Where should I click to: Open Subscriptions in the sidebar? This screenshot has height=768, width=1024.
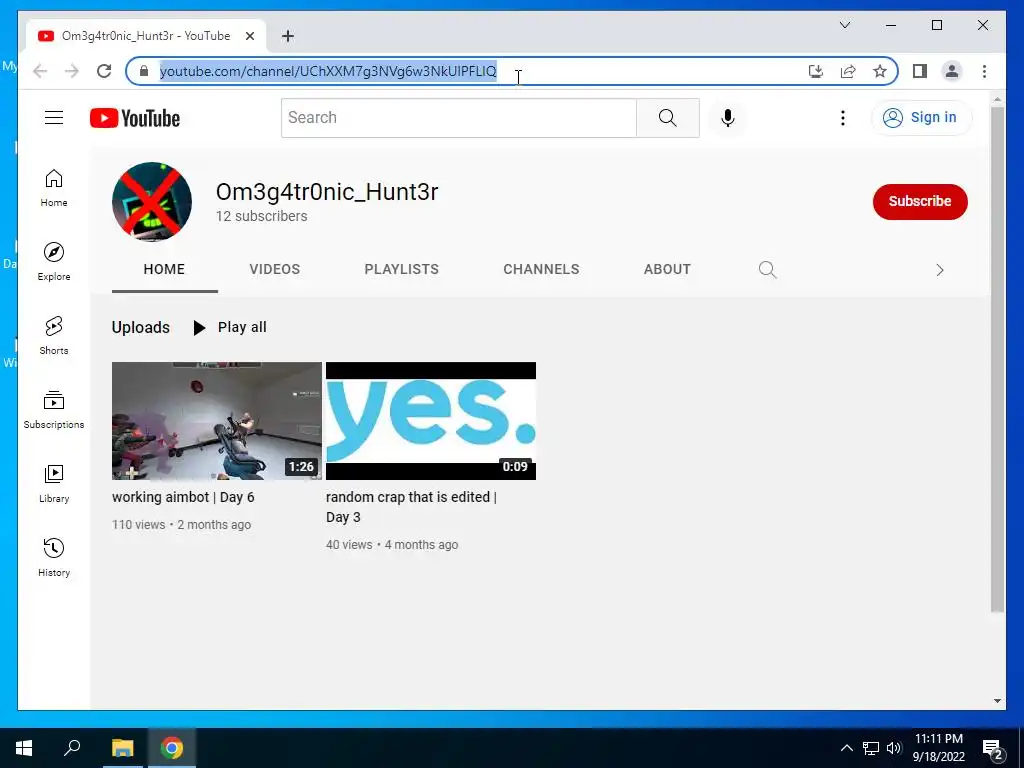click(x=54, y=409)
